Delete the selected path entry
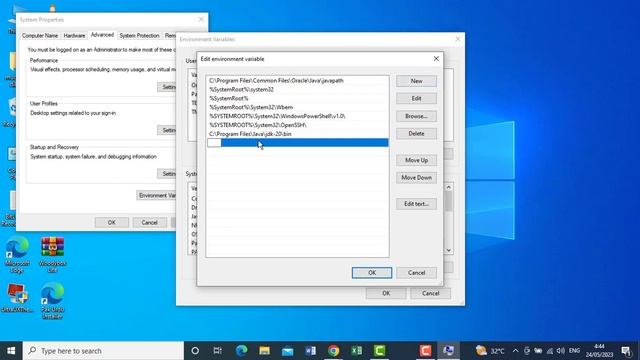This screenshot has width=640, height=360. click(416, 133)
